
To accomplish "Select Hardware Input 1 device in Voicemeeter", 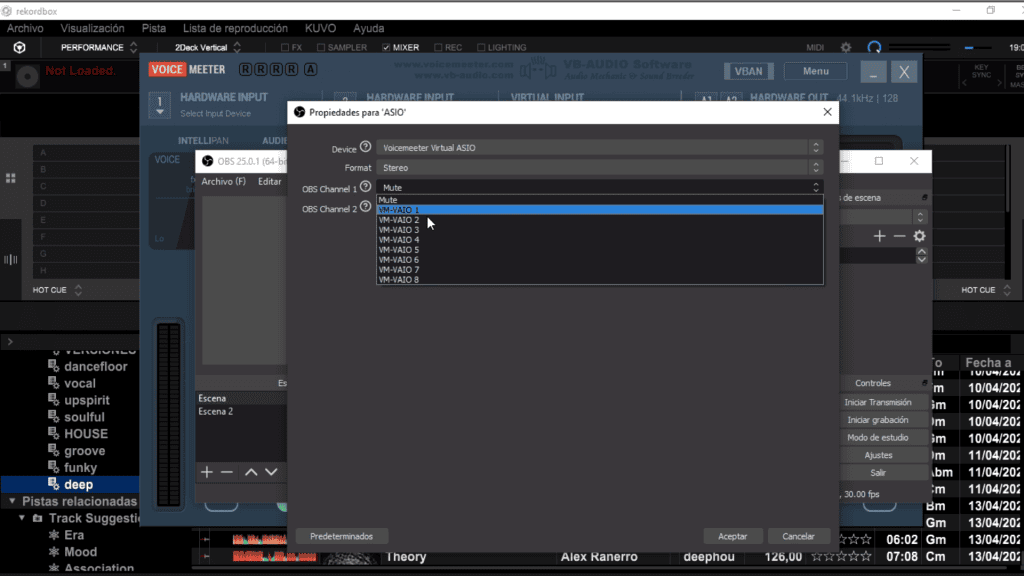I will [216, 114].
